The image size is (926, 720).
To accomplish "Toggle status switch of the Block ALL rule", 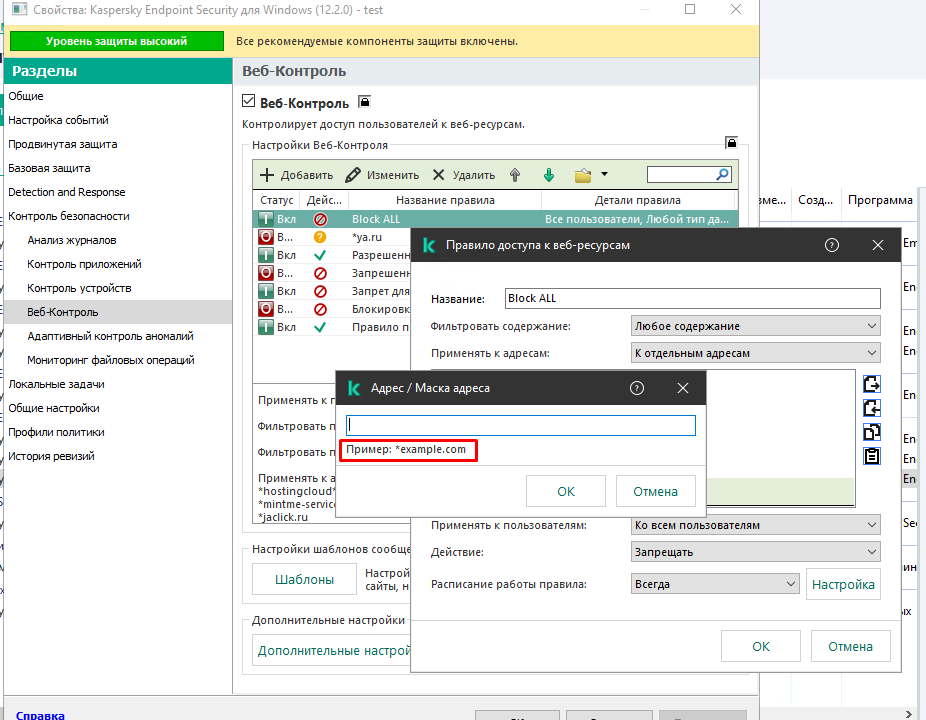I will tap(266, 218).
